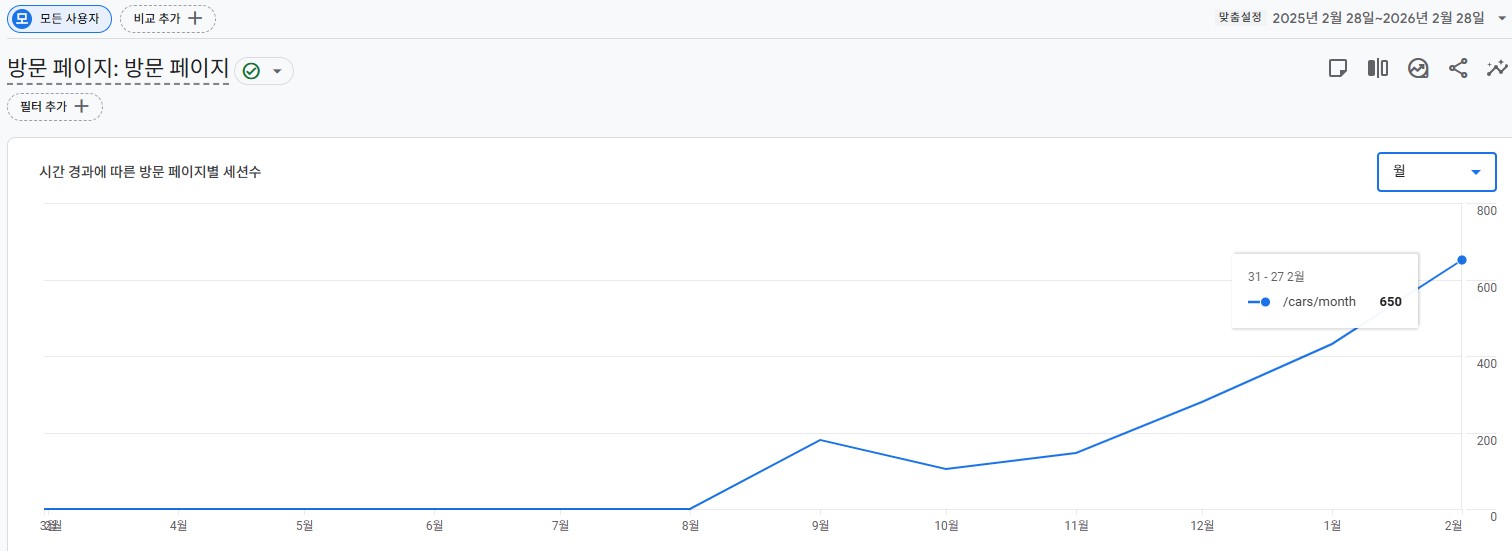Open the sparkle trend Insights icon

[1497, 68]
